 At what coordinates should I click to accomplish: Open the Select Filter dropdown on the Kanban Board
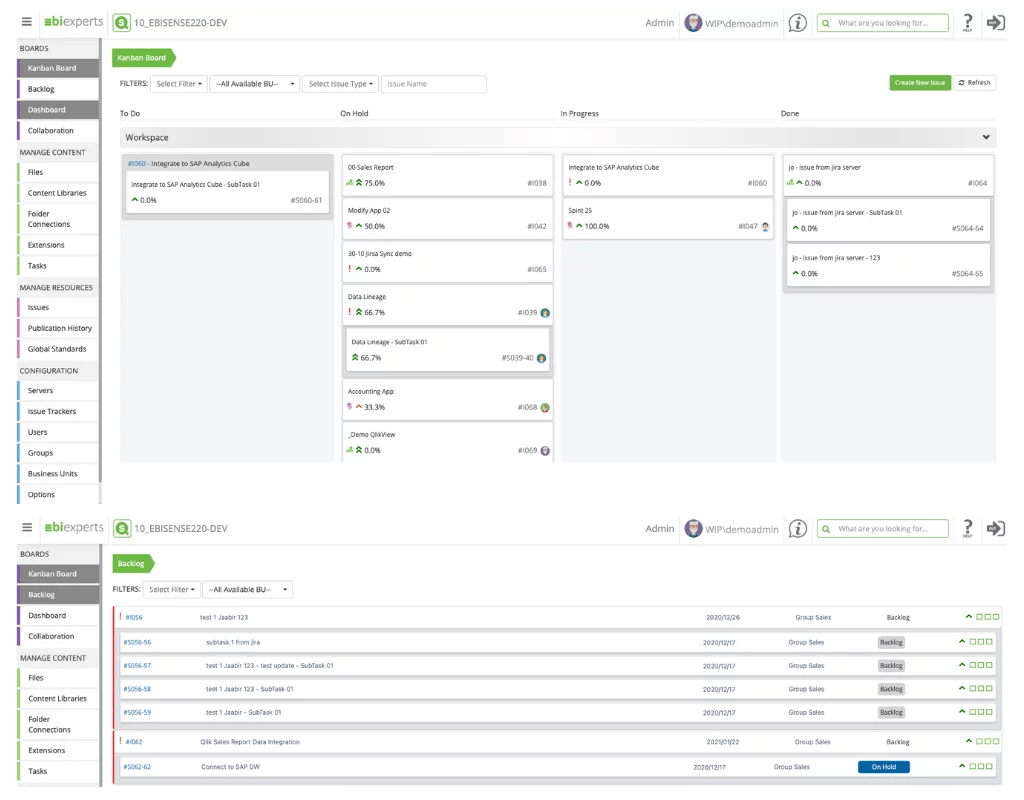[179, 84]
